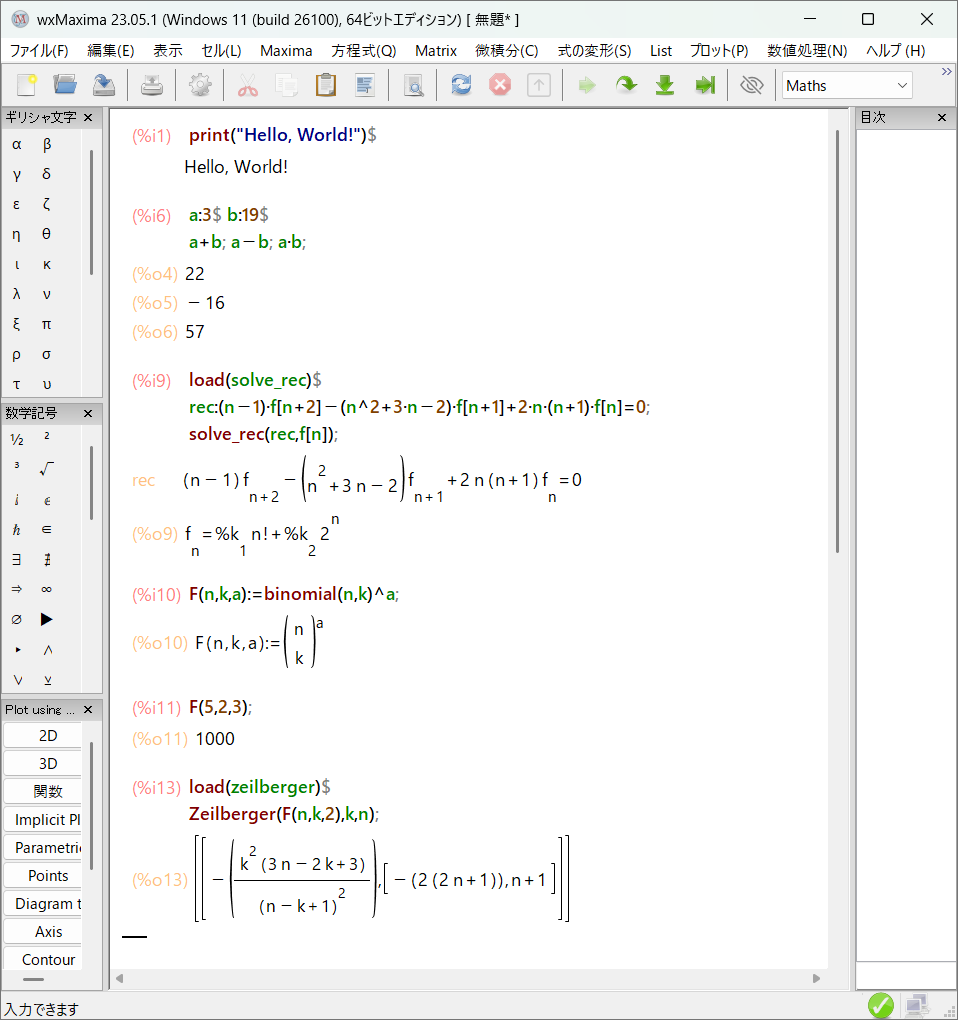Click the select-all toolbar icon
The image size is (958, 1020).
tap(364, 85)
